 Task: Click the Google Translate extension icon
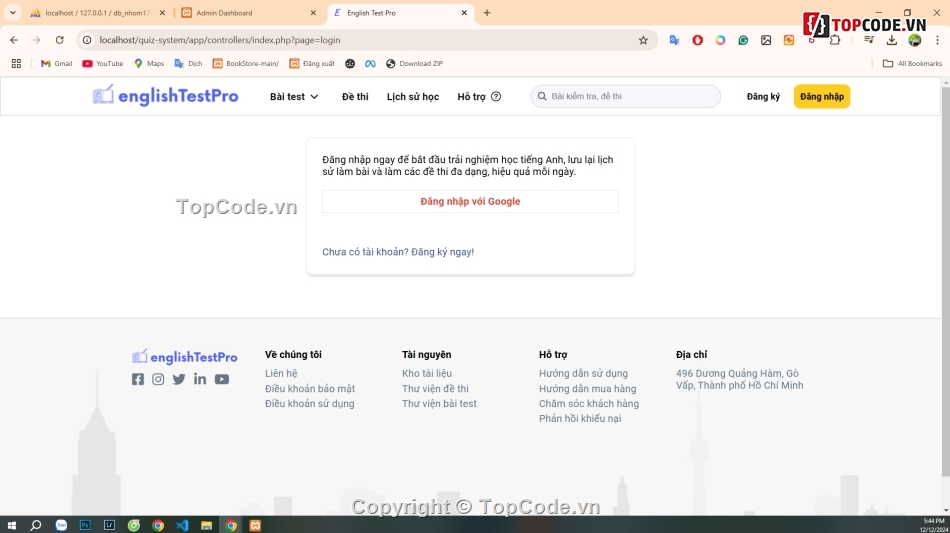[674, 40]
